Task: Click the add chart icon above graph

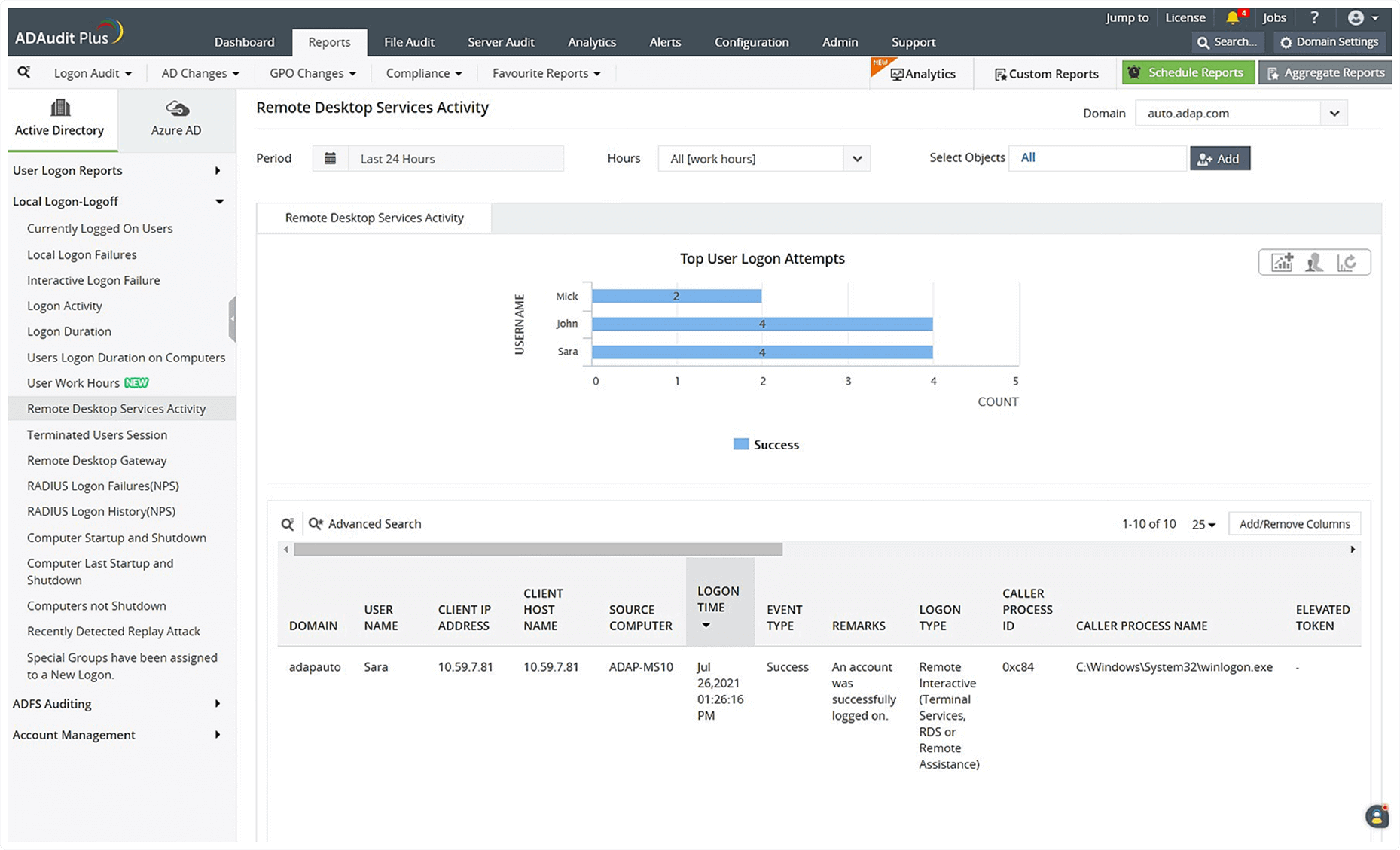Action: click(x=1282, y=262)
